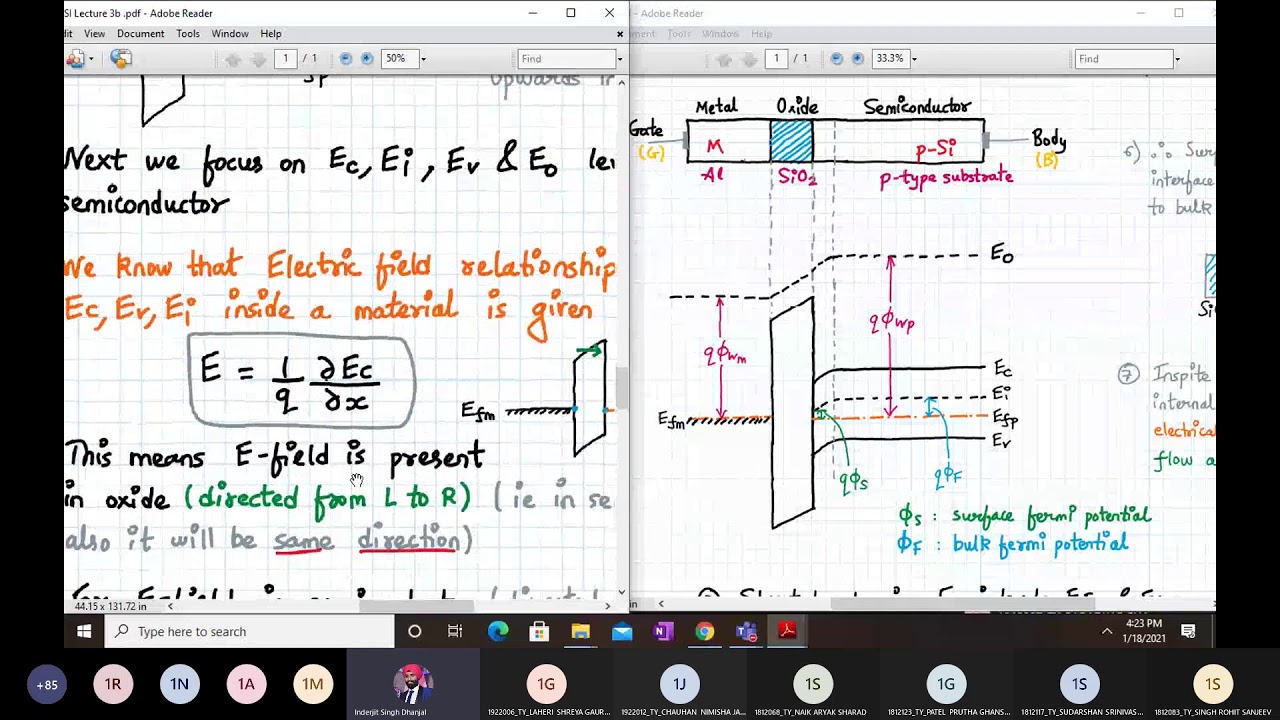The image size is (1280, 720).
Task: Zoom out in the right Adobe Reader window
Action: (837, 59)
